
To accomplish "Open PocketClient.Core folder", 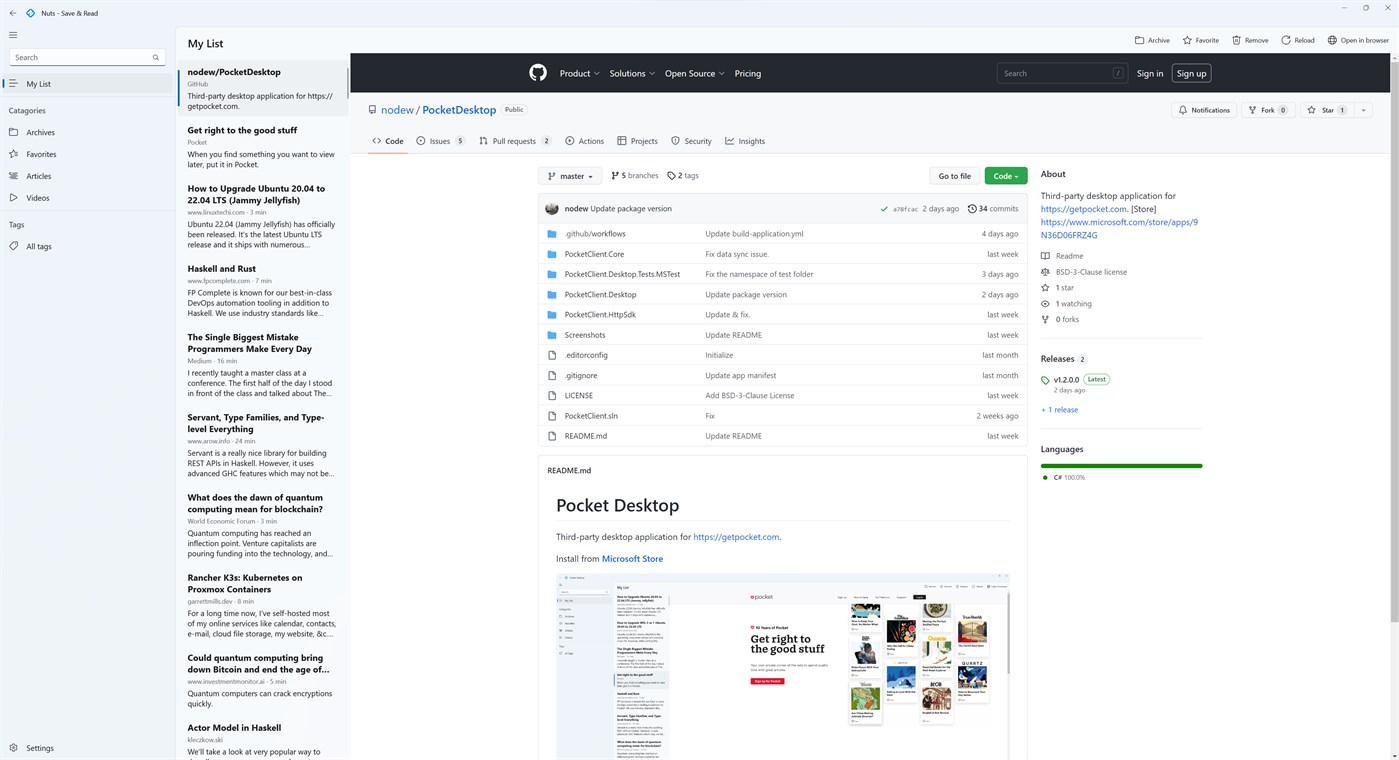I will click(x=594, y=254).
